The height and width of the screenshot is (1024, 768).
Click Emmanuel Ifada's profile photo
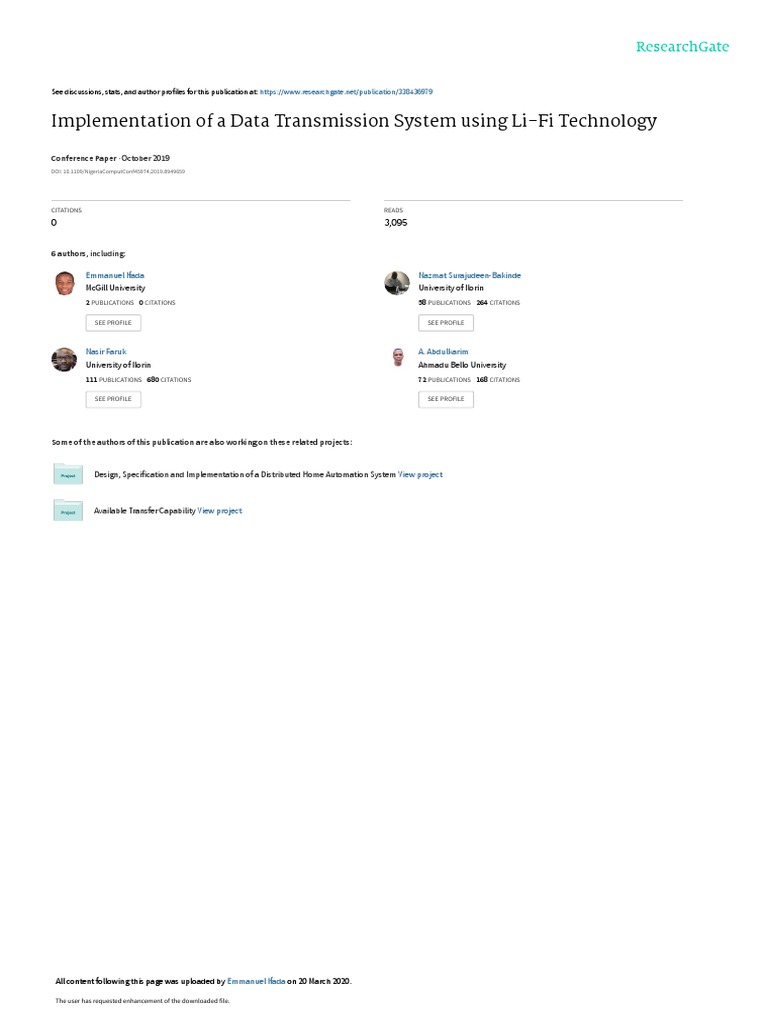pos(64,283)
